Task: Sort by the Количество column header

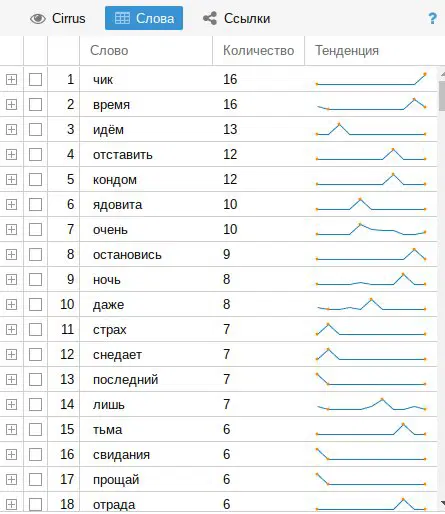Action: (258, 51)
